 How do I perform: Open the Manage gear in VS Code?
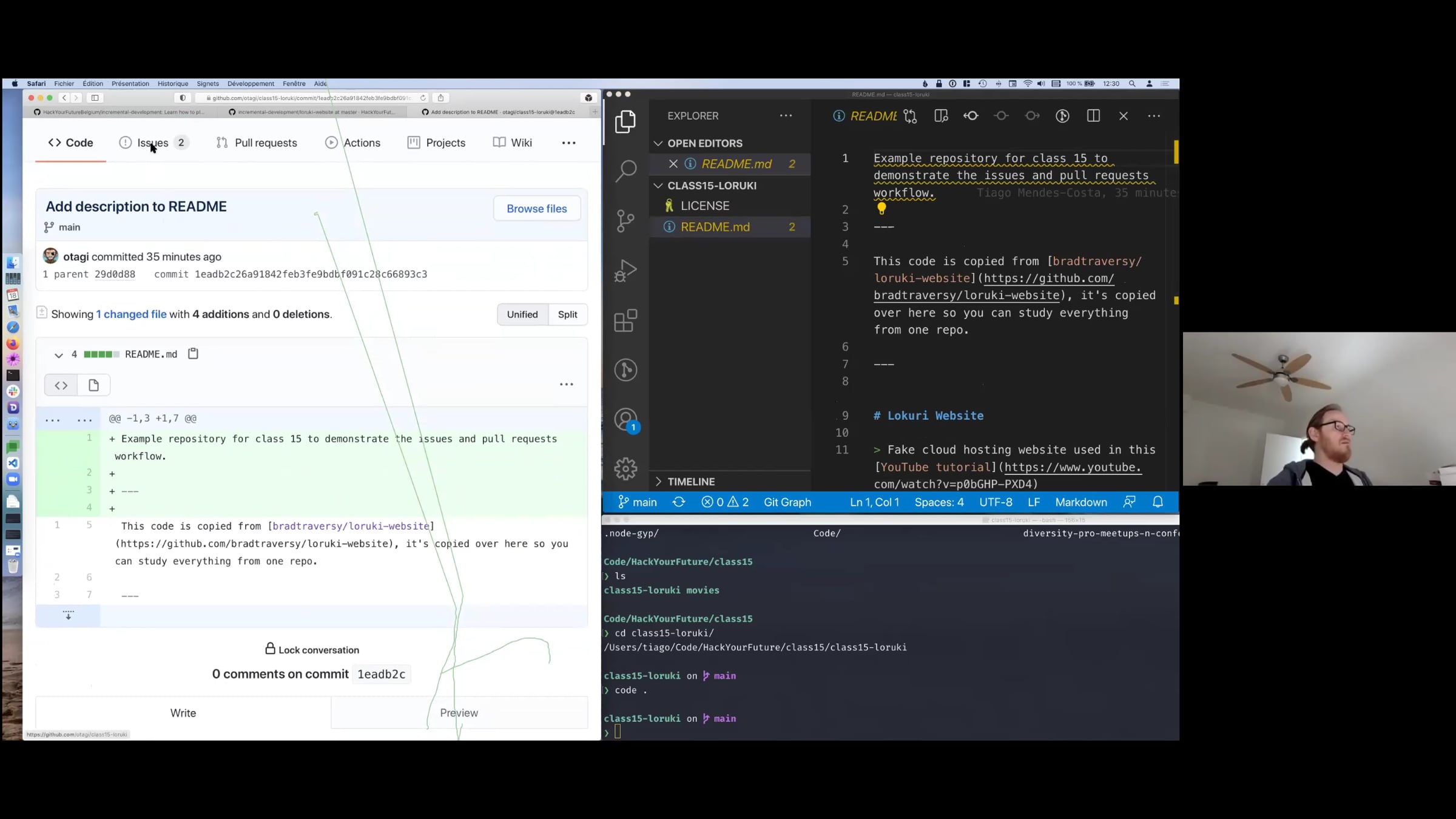[625, 468]
